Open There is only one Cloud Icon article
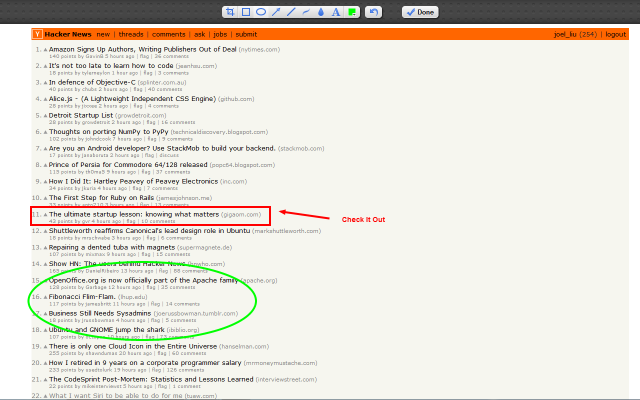The width and height of the screenshot is (640, 400). (x=133, y=347)
